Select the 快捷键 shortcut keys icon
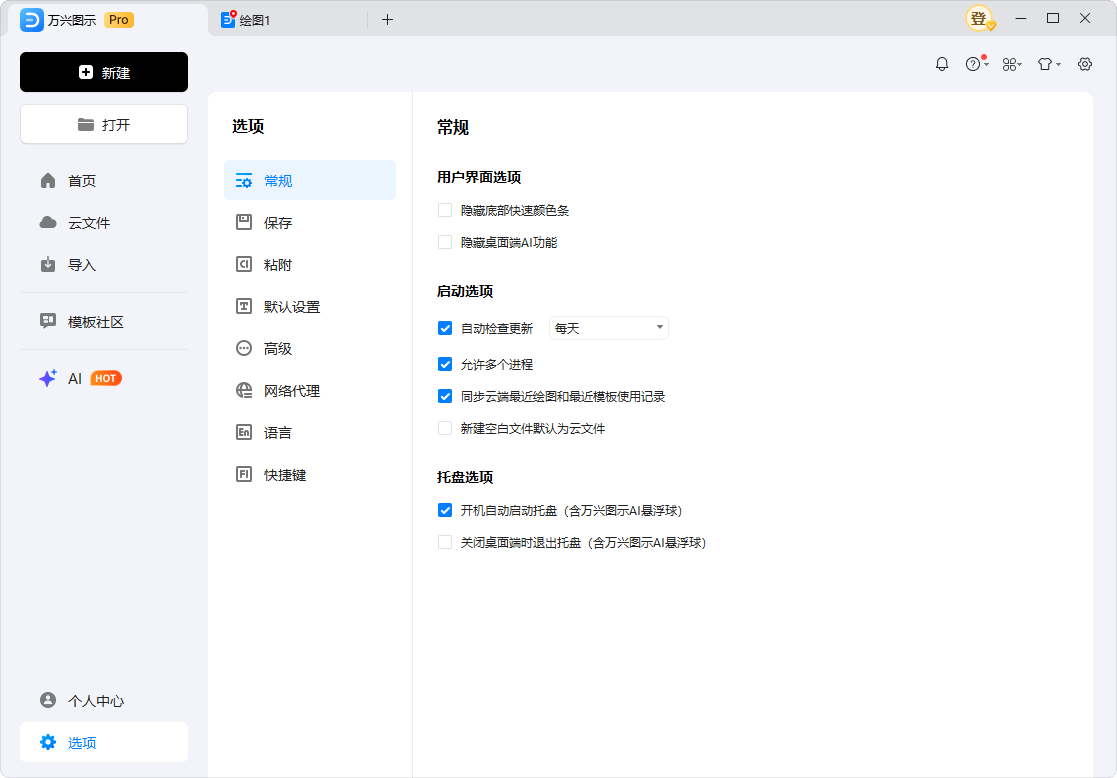Viewport: 1117px width, 778px height. [x=243, y=474]
